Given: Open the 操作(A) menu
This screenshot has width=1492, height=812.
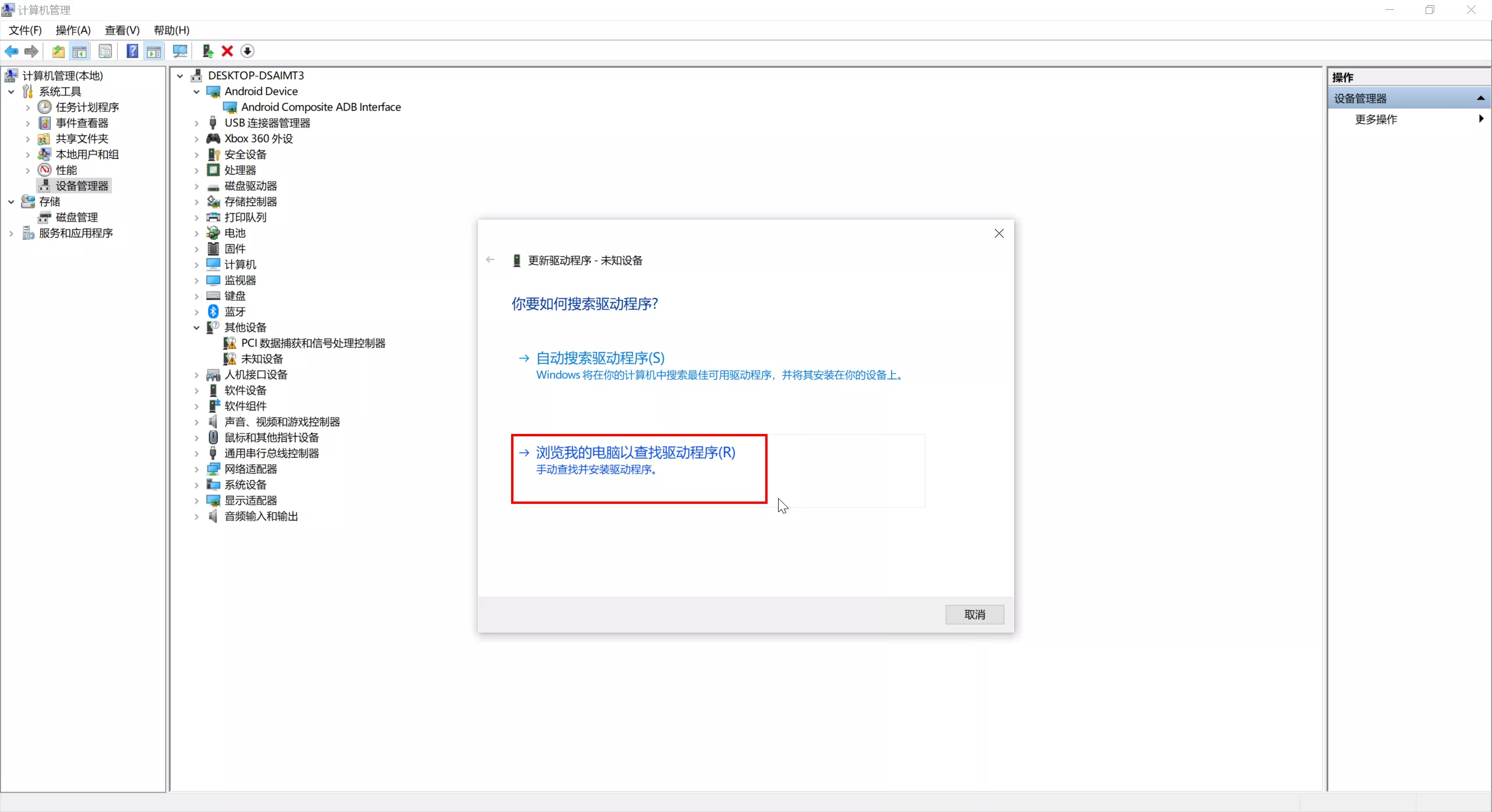Looking at the screenshot, I should 73,30.
